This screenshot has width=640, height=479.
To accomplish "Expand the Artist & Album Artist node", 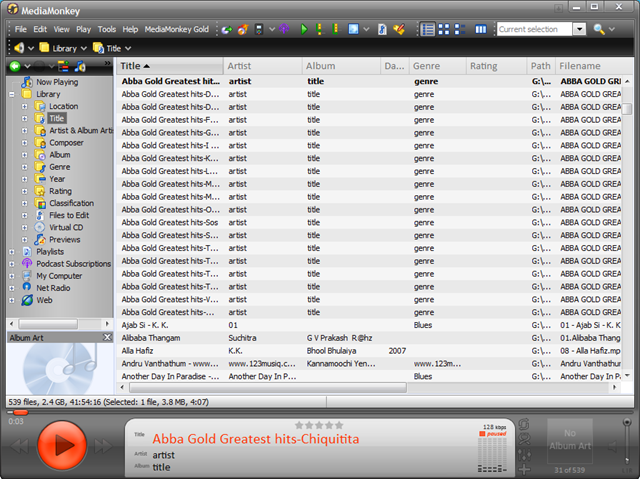I will pos(24,131).
